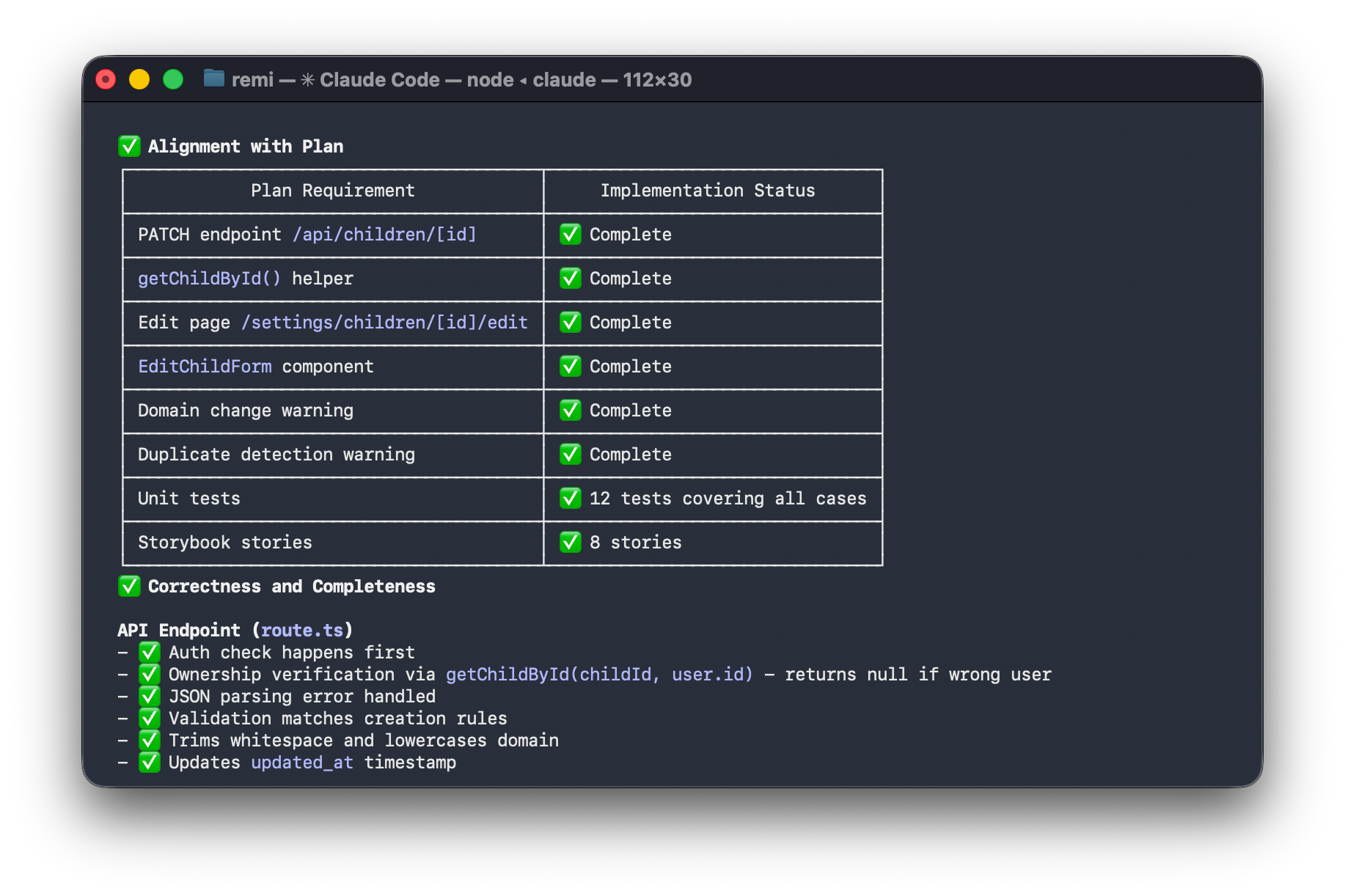Image resolution: width=1345 pixels, height=896 pixels.
Task: Click the yellow minimize window button
Action: 139,79
